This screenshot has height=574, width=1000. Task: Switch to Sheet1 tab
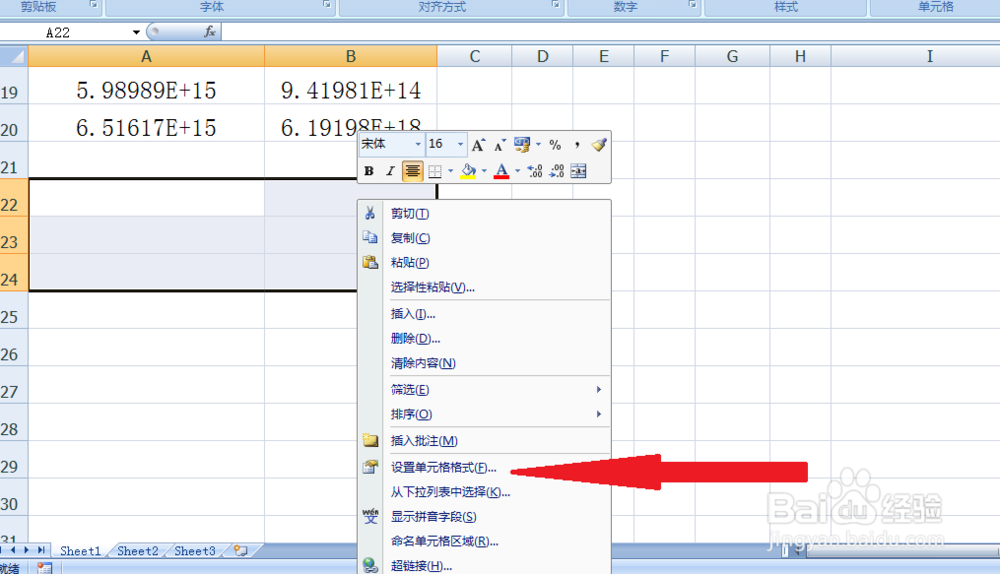coord(80,550)
